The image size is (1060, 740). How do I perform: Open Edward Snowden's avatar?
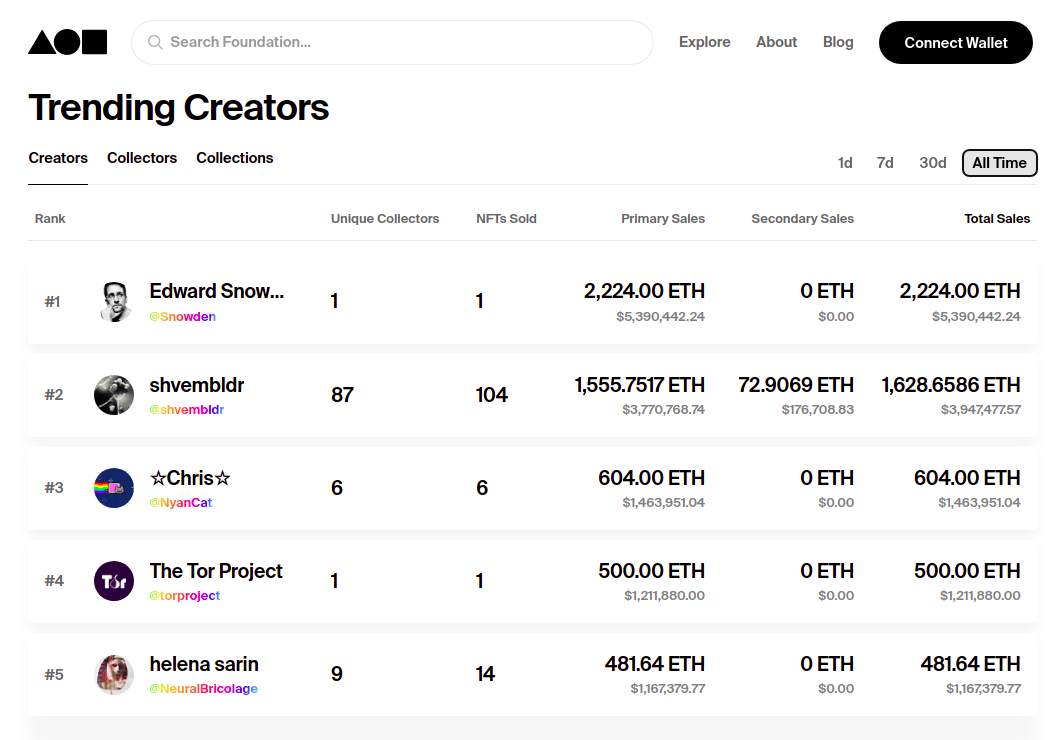tap(114, 301)
